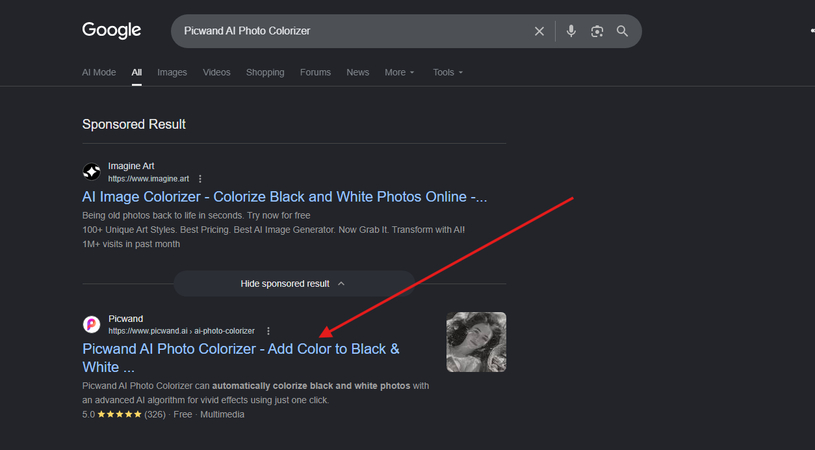
Task: Select the All tab
Action: point(136,72)
